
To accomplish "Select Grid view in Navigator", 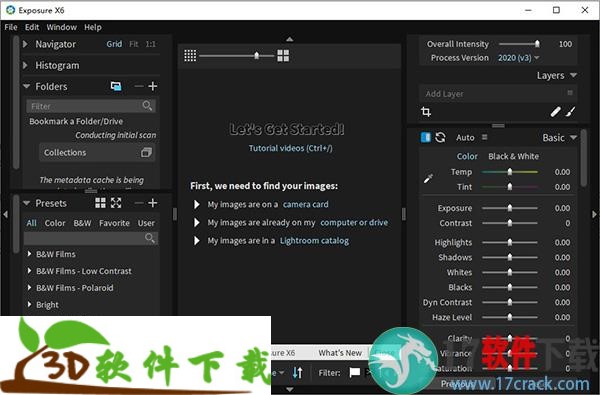I will (114, 44).
